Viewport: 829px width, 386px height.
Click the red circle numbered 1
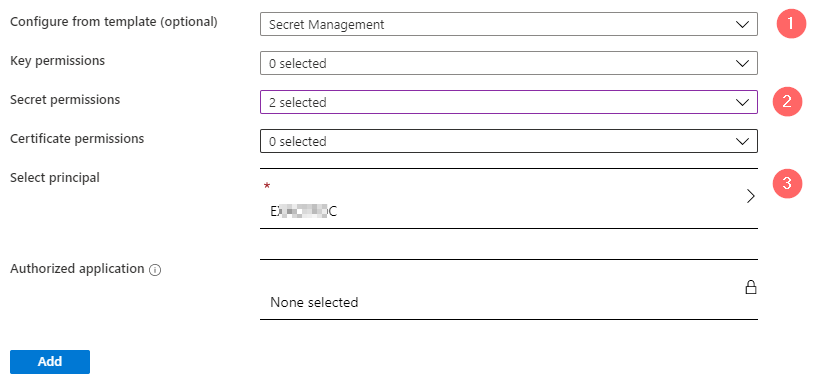791,24
